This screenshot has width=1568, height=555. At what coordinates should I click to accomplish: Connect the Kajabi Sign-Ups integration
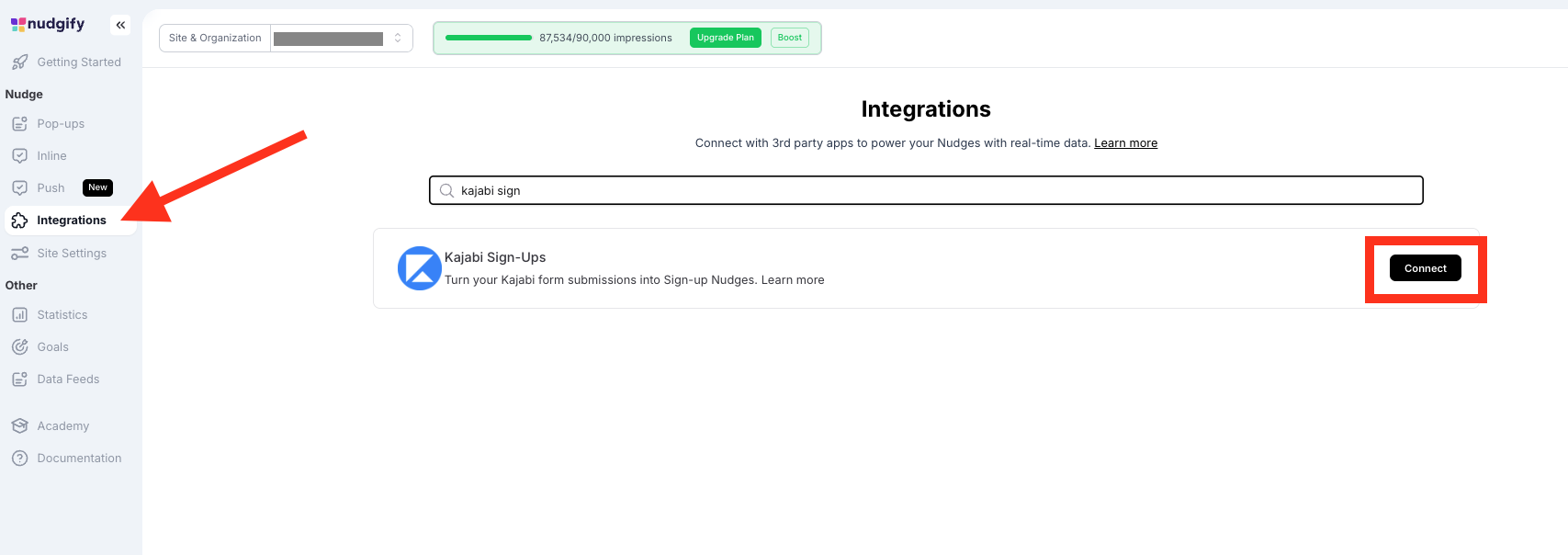[1426, 268]
